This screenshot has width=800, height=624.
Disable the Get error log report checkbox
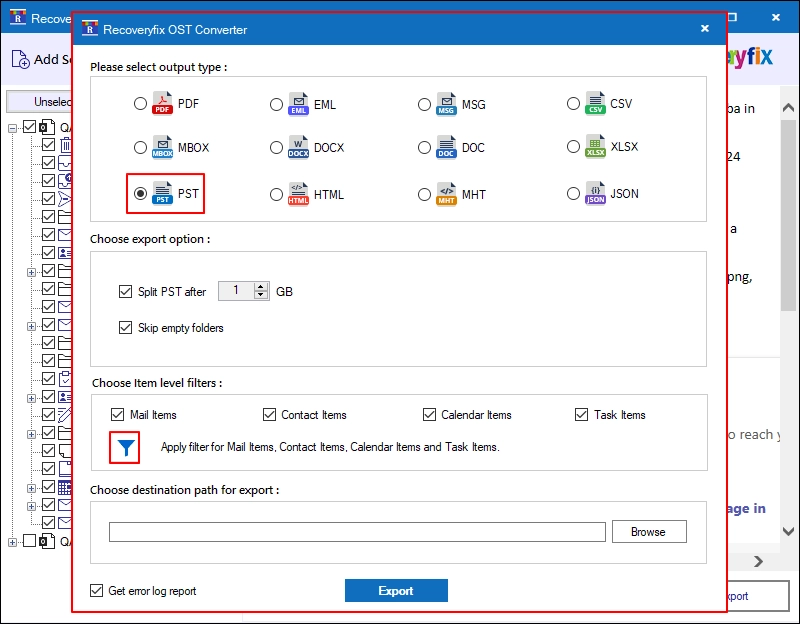click(96, 591)
